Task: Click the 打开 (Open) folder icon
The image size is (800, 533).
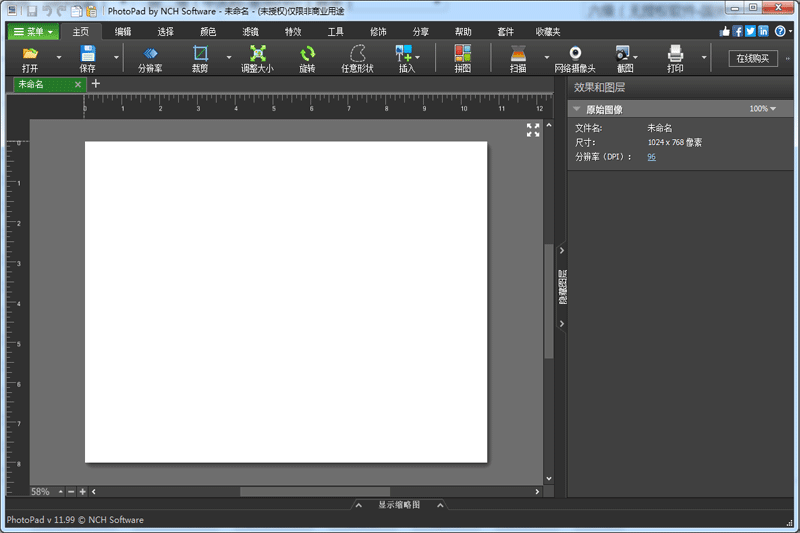Action: (x=30, y=54)
